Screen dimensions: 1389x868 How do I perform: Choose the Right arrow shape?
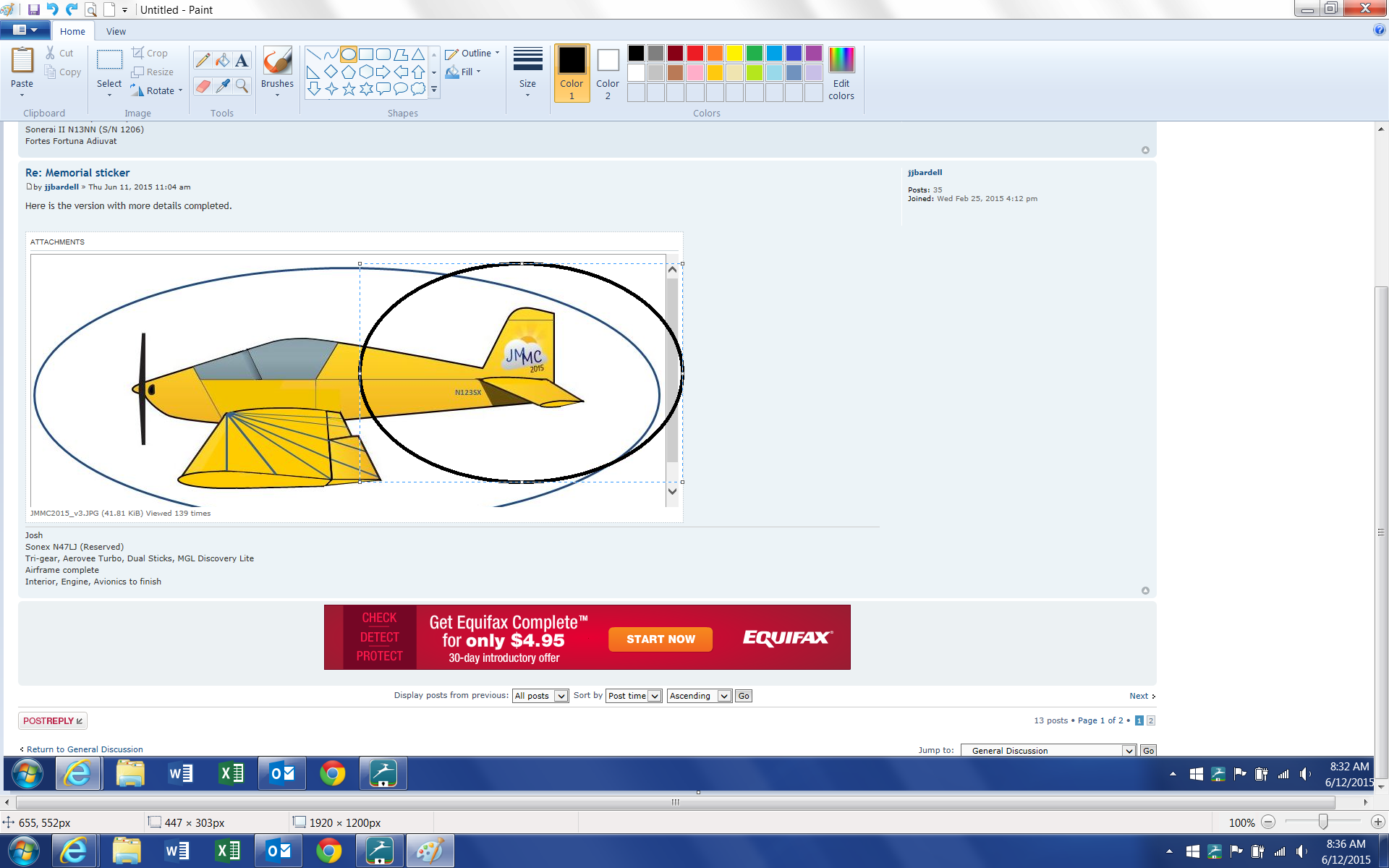click(383, 72)
